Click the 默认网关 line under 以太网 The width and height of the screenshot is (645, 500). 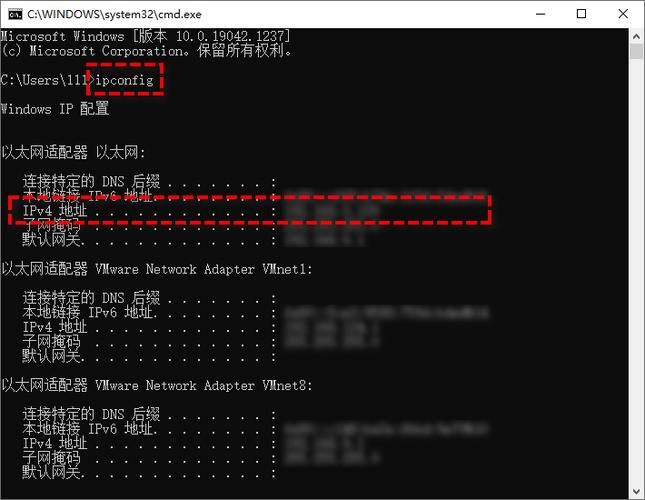click(x=193, y=239)
